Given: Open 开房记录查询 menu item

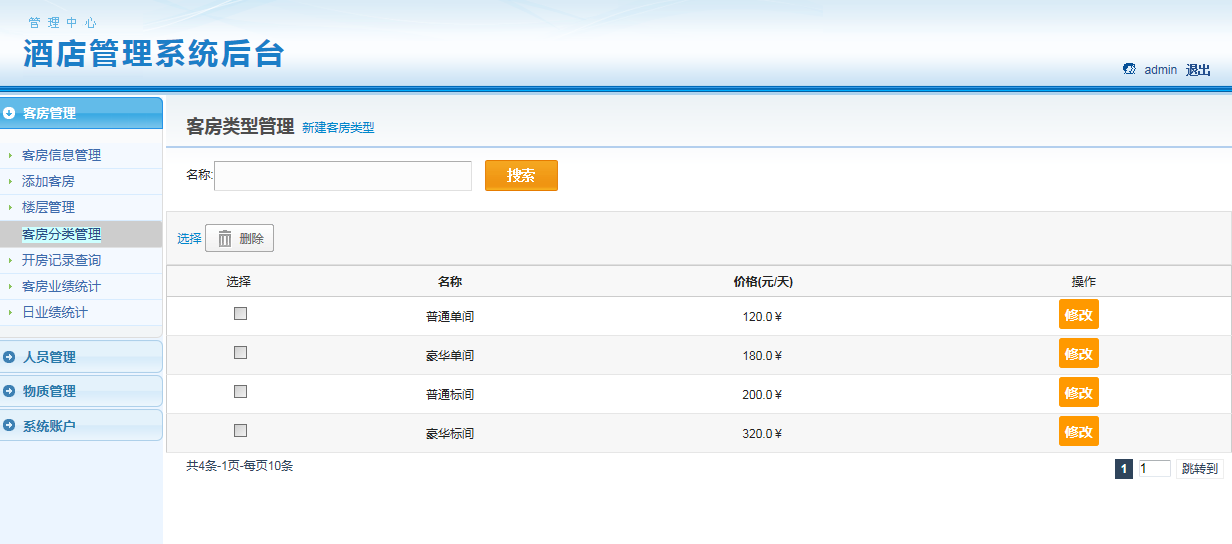Looking at the screenshot, I should coord(61,260).
